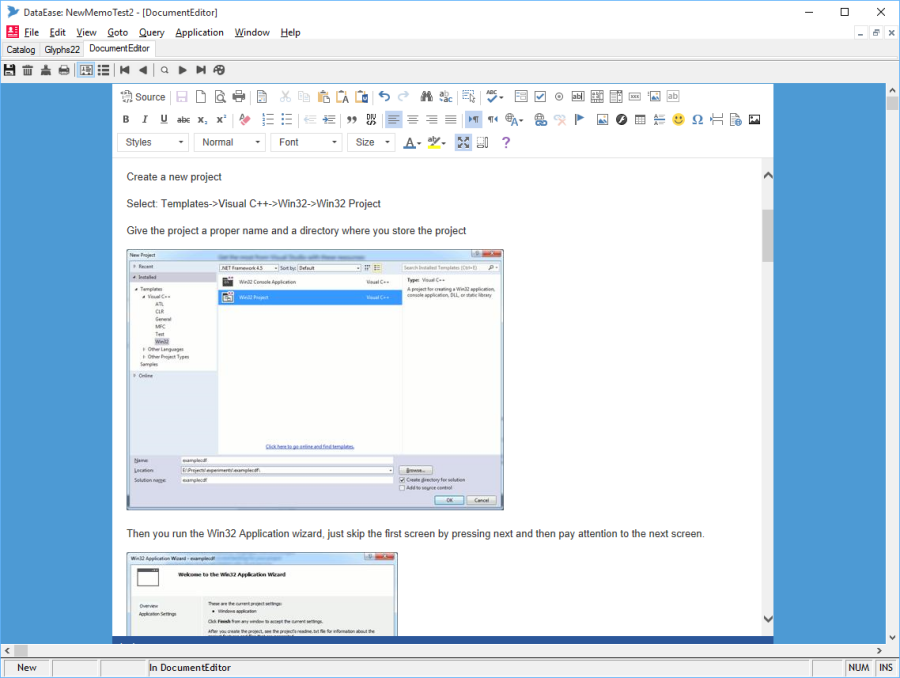Jump to the last record
900x678 pixels.
[201, 70]
